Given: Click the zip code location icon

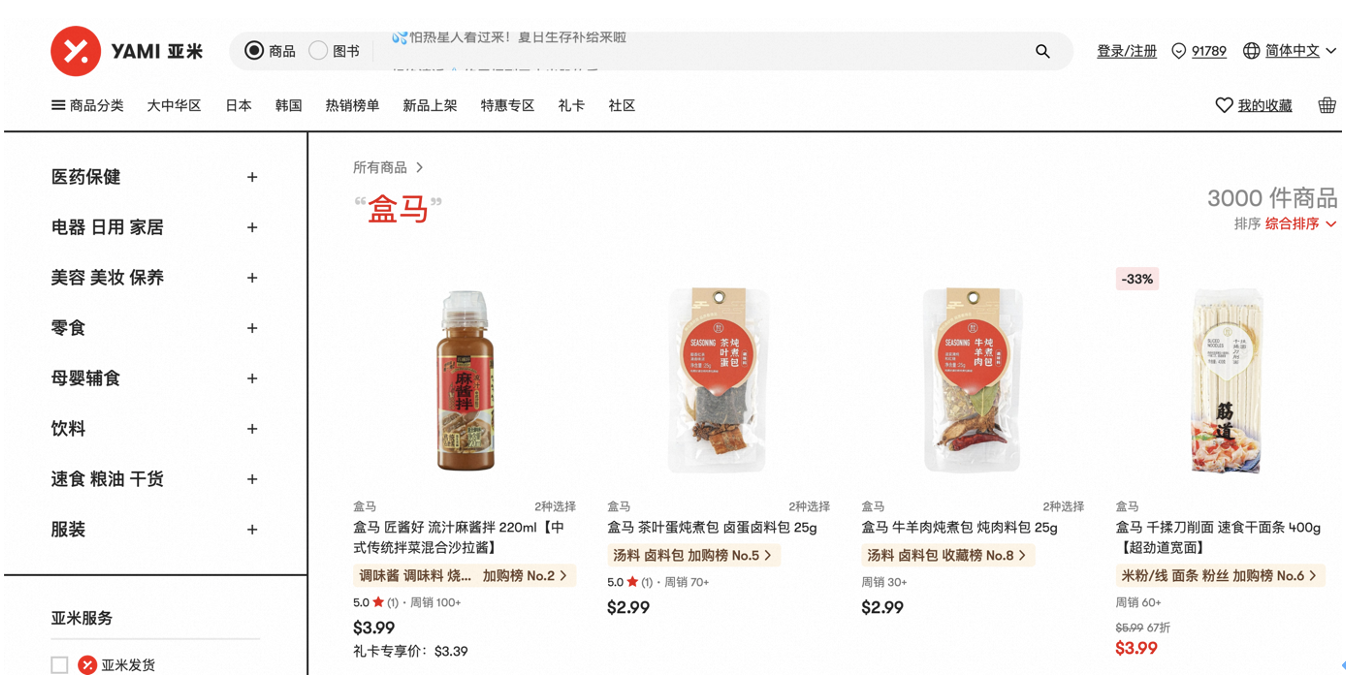Looking at the screenshot, I should click(1179, 51).
